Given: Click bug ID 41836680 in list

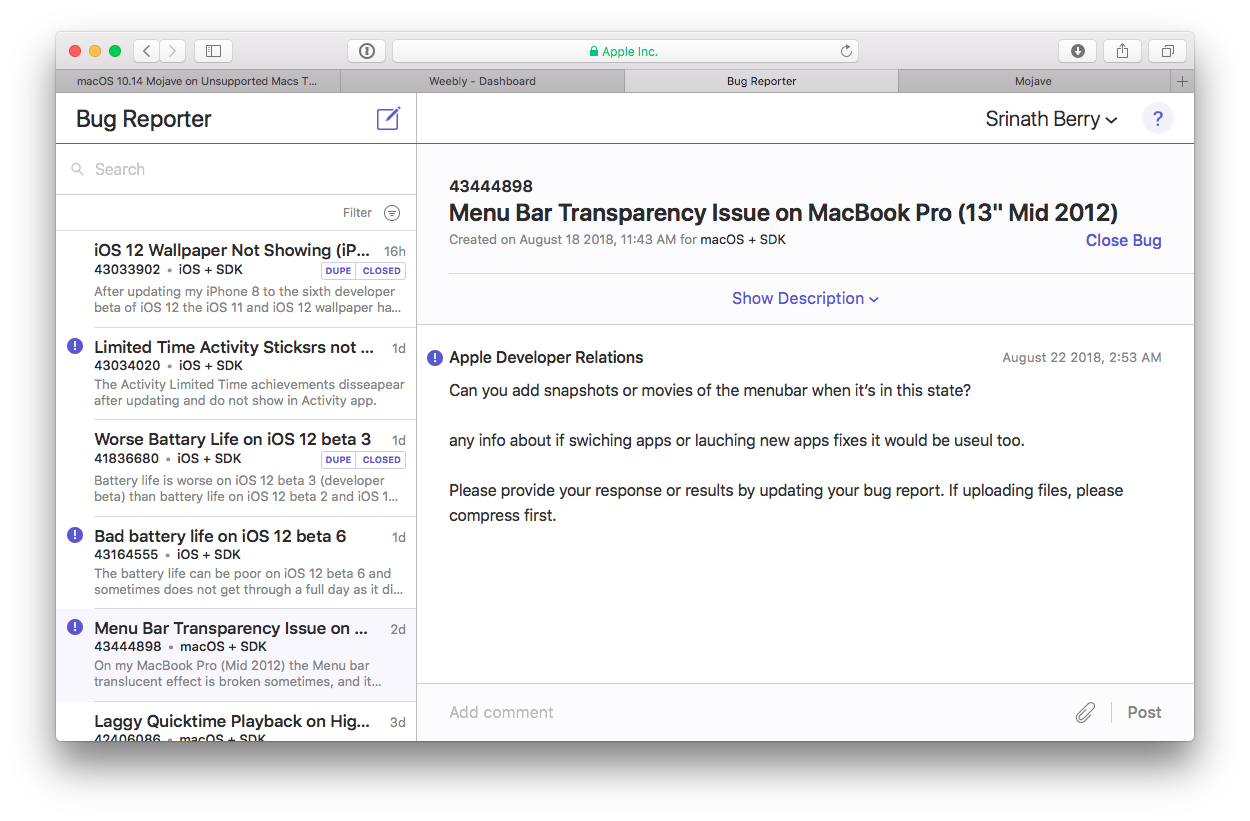Looking at the screenshot, I should [127, 459].
